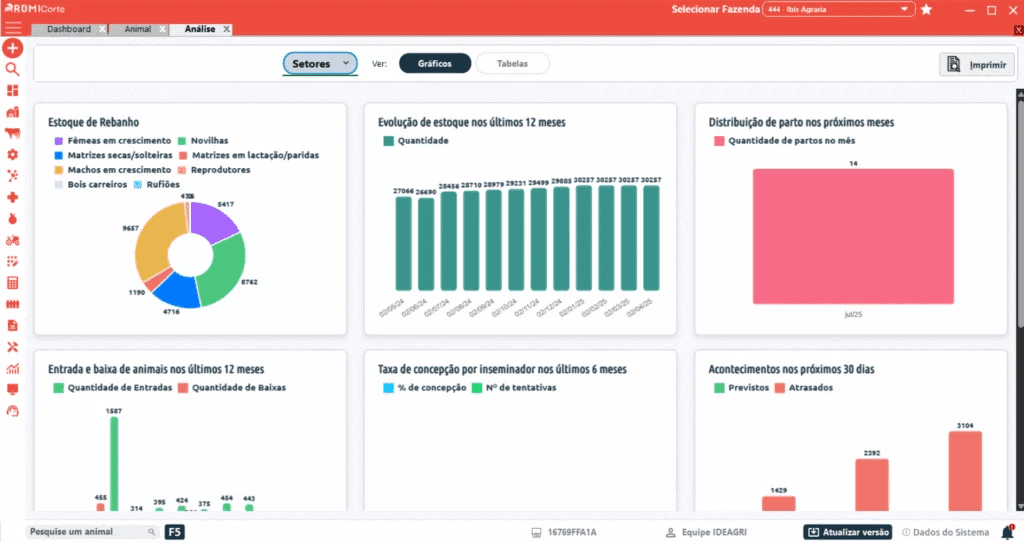This screenshot has height=542, width=1024.
Task: Open the farm barn icon in sidebar
Action: (12, 112)
